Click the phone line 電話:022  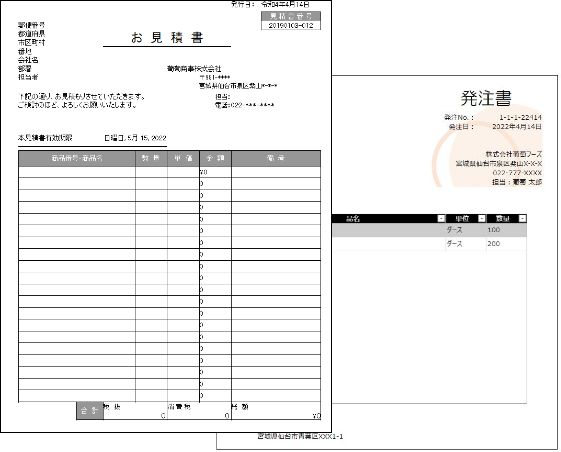point(244,105)
